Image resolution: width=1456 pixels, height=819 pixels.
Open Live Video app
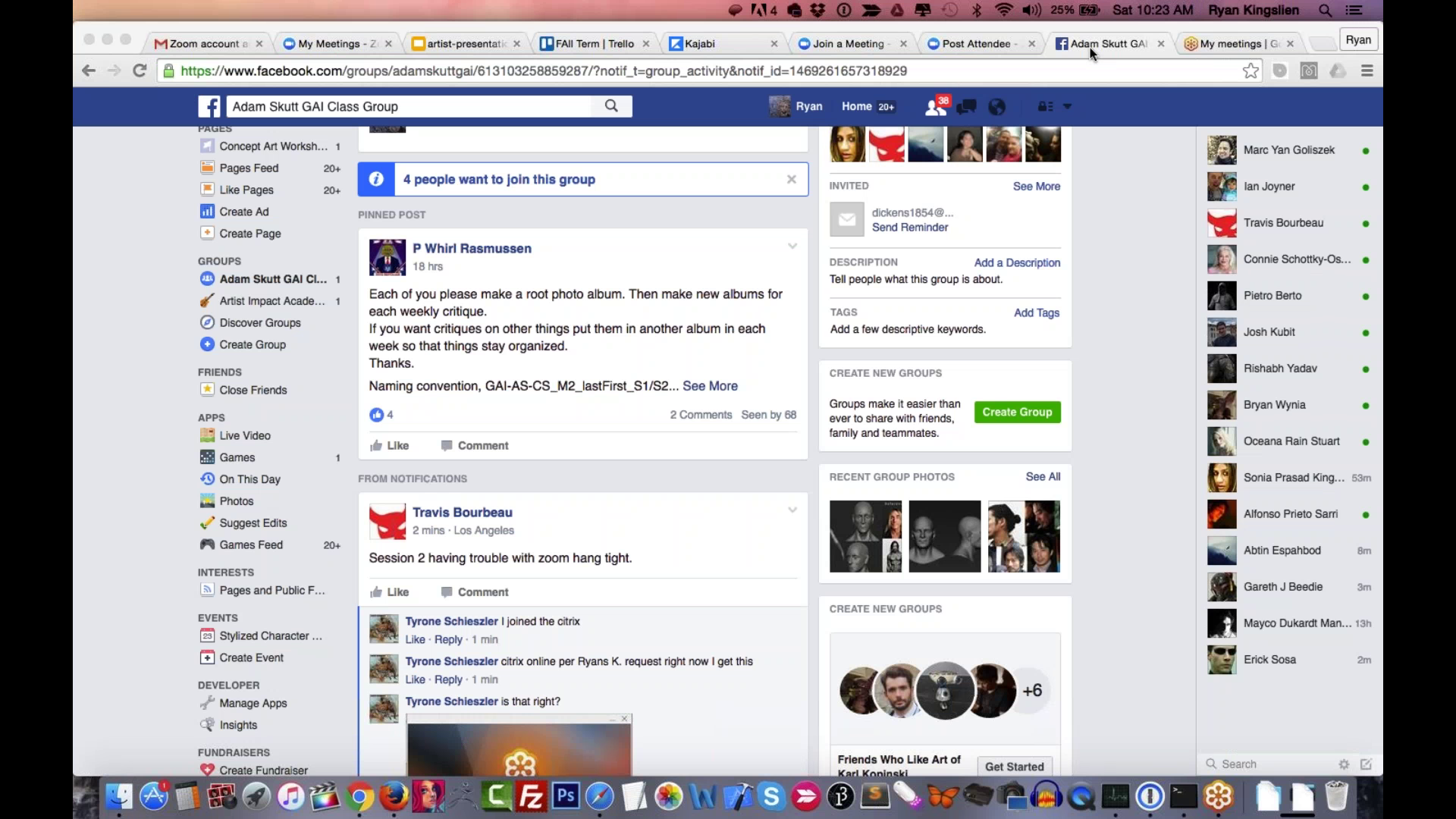click(x=245, y=436)
